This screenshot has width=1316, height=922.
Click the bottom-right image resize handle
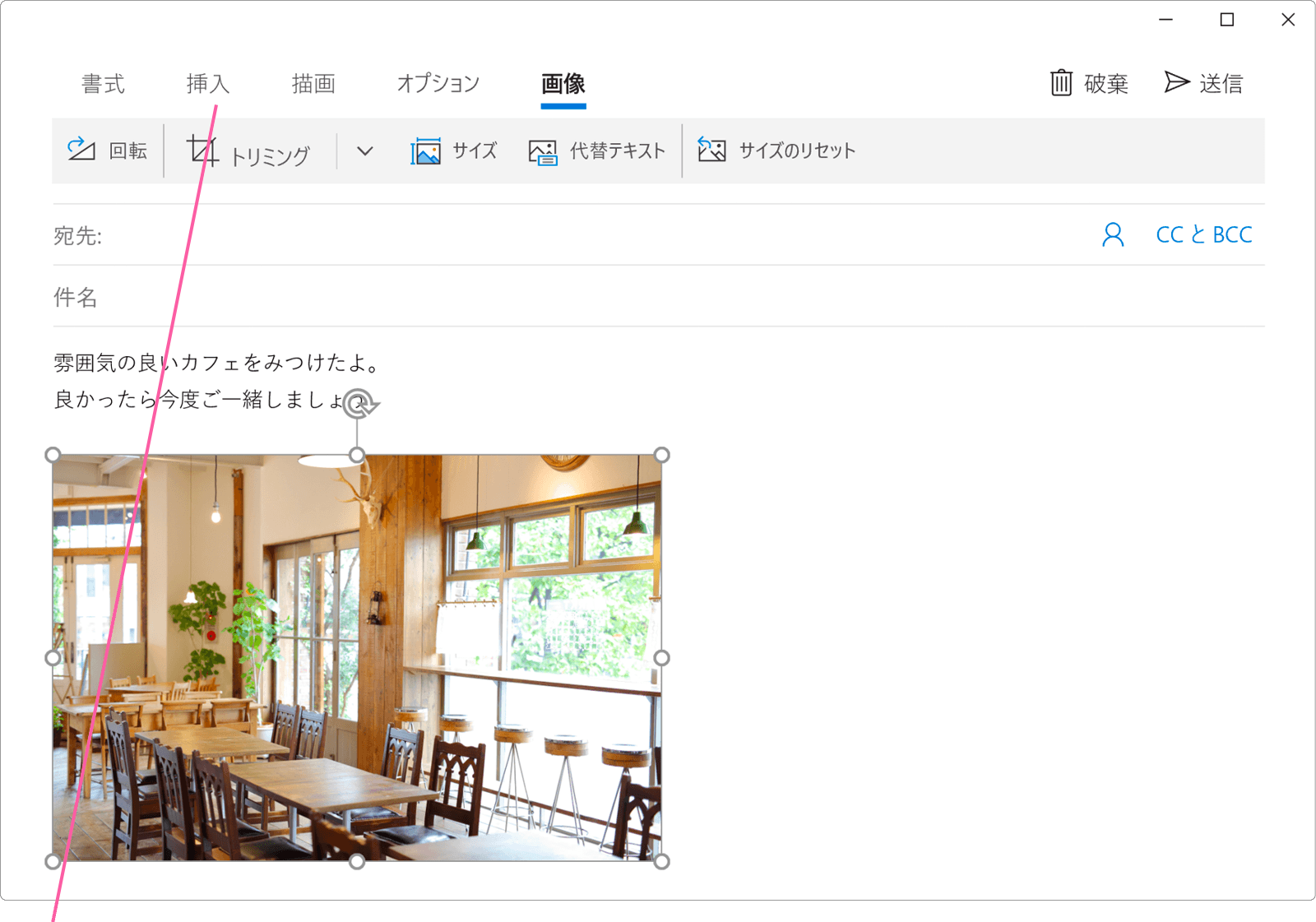click(662, 861)
